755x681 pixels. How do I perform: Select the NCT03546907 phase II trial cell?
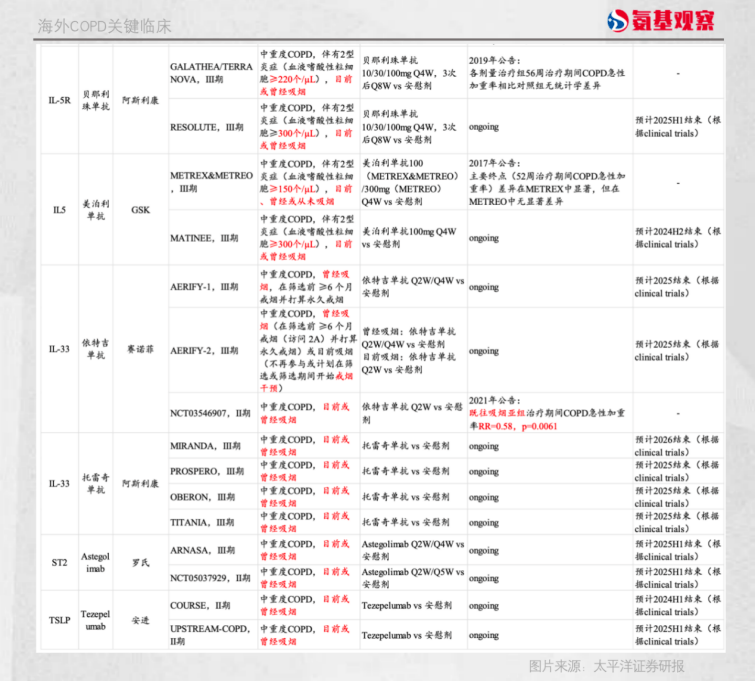(210, 412)
